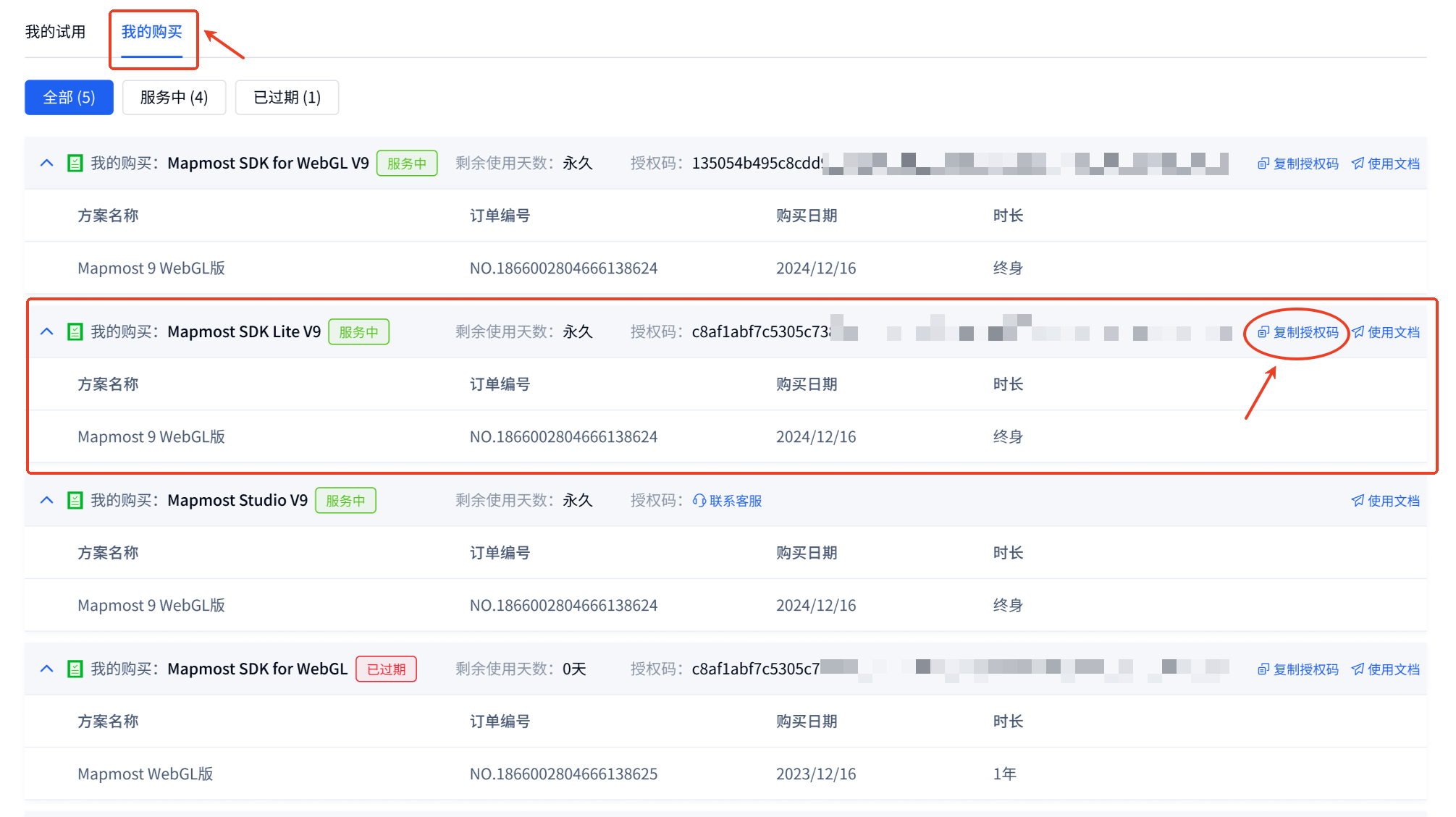The width and height of the screenshot is (1456, 817).
Task: Copy the license code for Mapmost SDK Lite V9
Action: pos(1298,332)
